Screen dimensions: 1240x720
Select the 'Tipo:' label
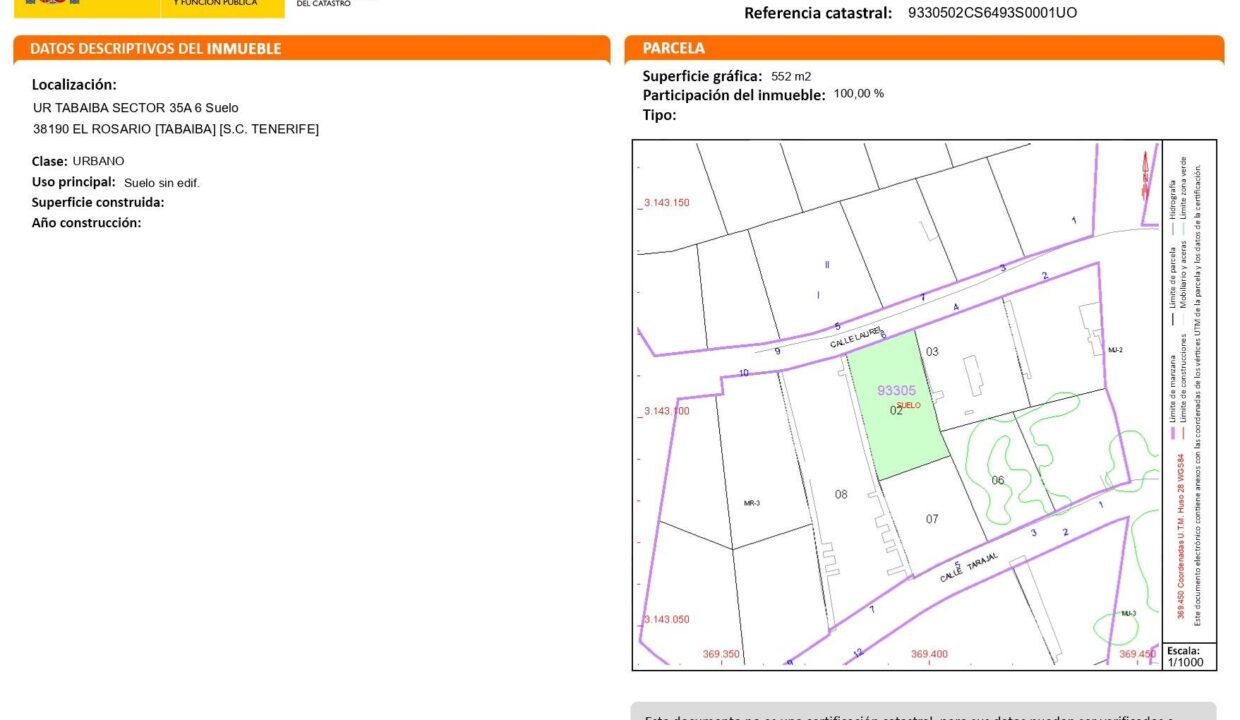click(x=659, y=114)
